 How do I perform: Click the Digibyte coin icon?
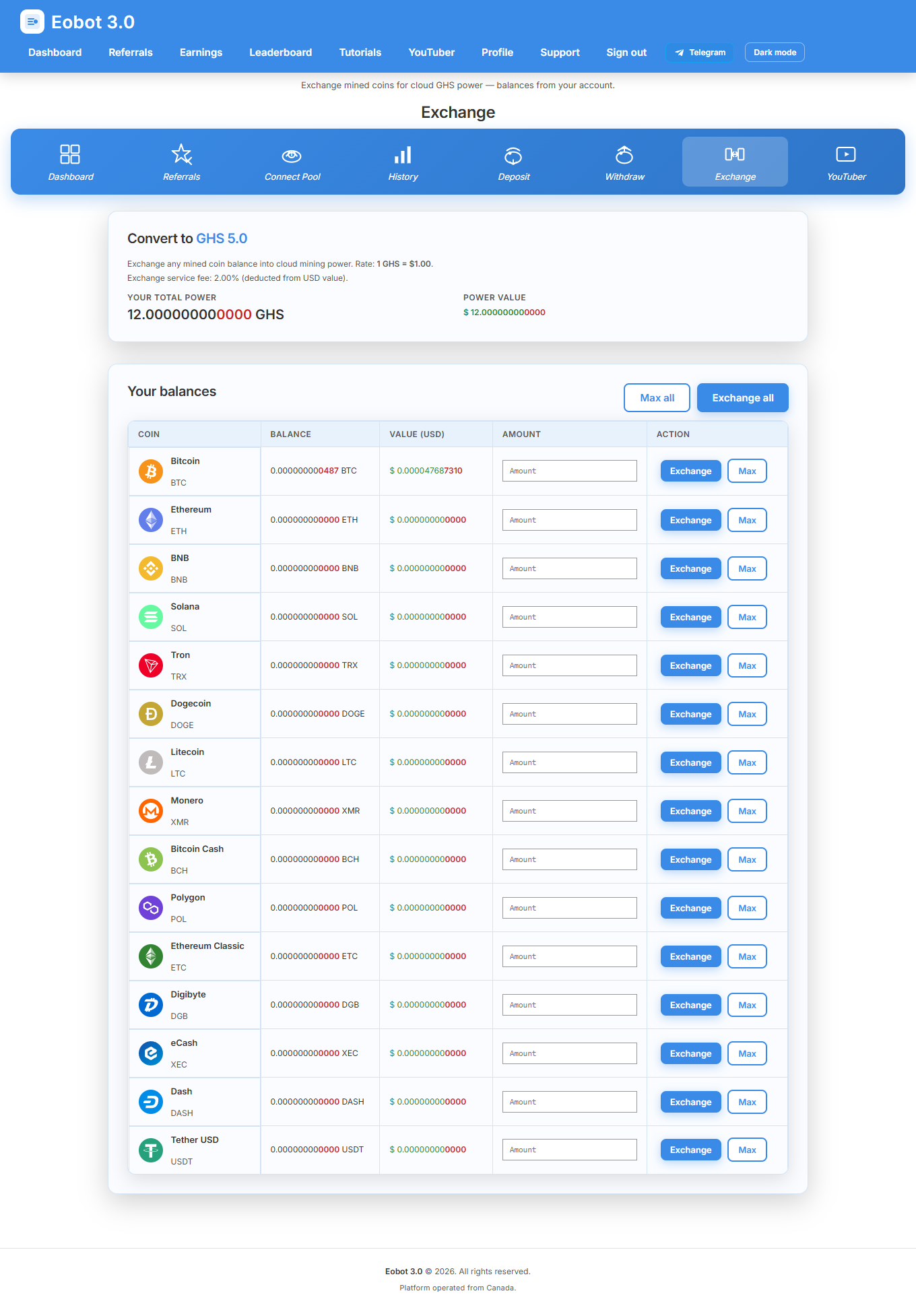(151, 1005)
